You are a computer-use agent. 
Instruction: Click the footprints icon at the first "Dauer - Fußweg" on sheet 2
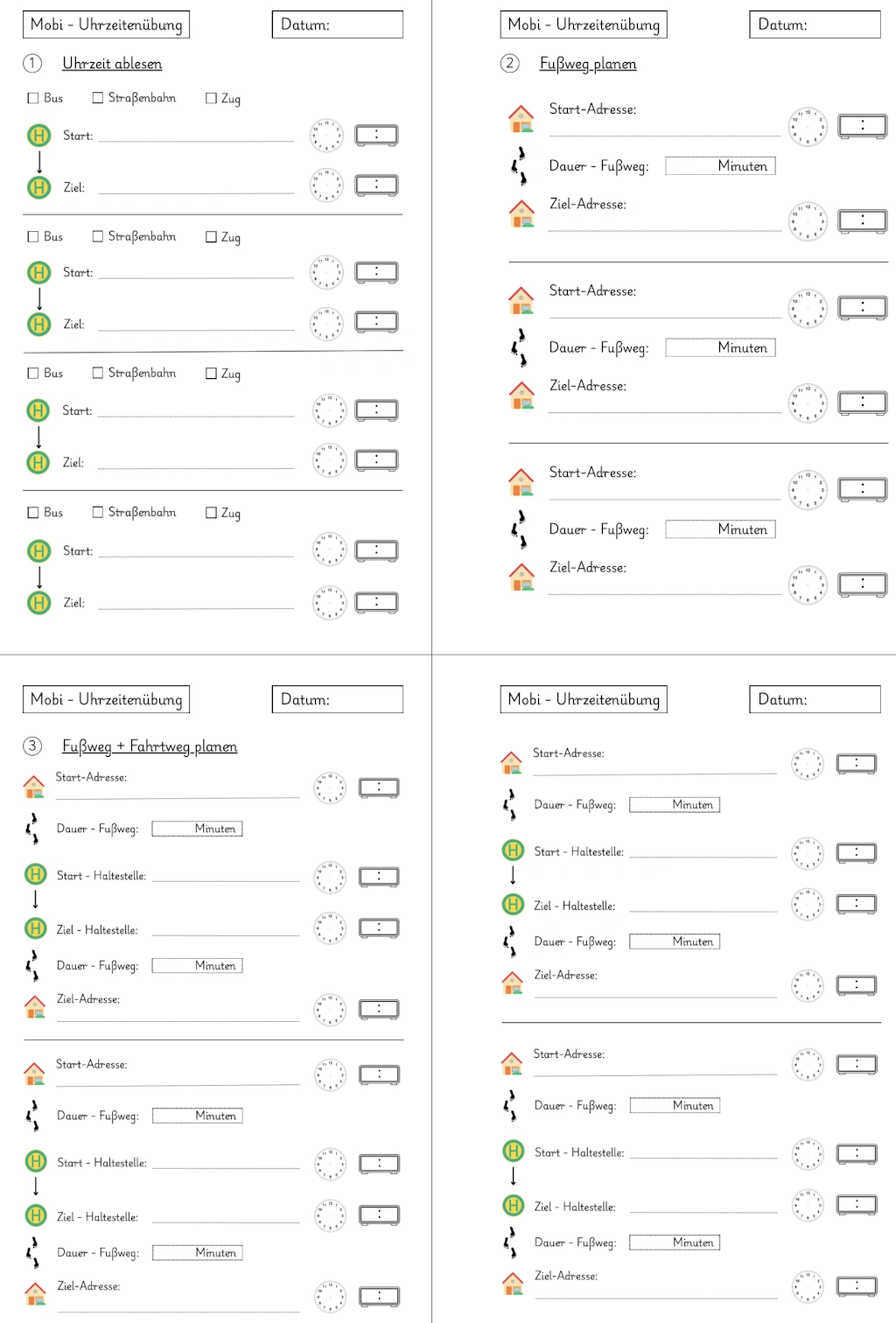[520, 165]
